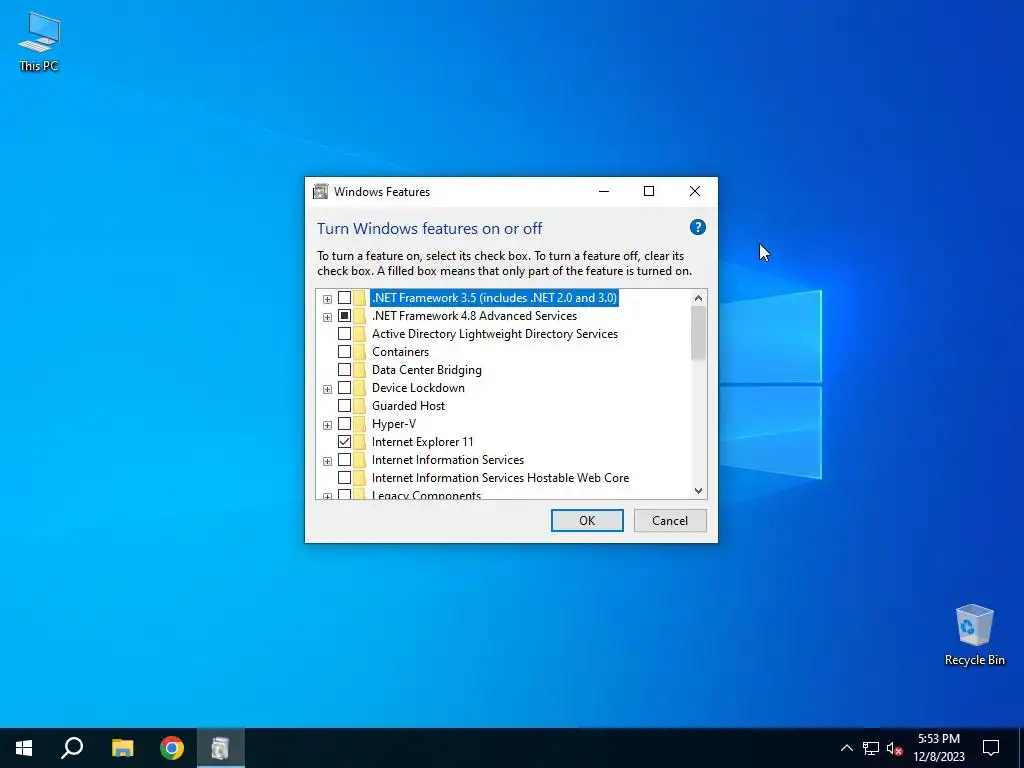1024x768 pixels.
Task: Uncheck the Internet Explorer 11 checkbox
Action: (344, 441)
